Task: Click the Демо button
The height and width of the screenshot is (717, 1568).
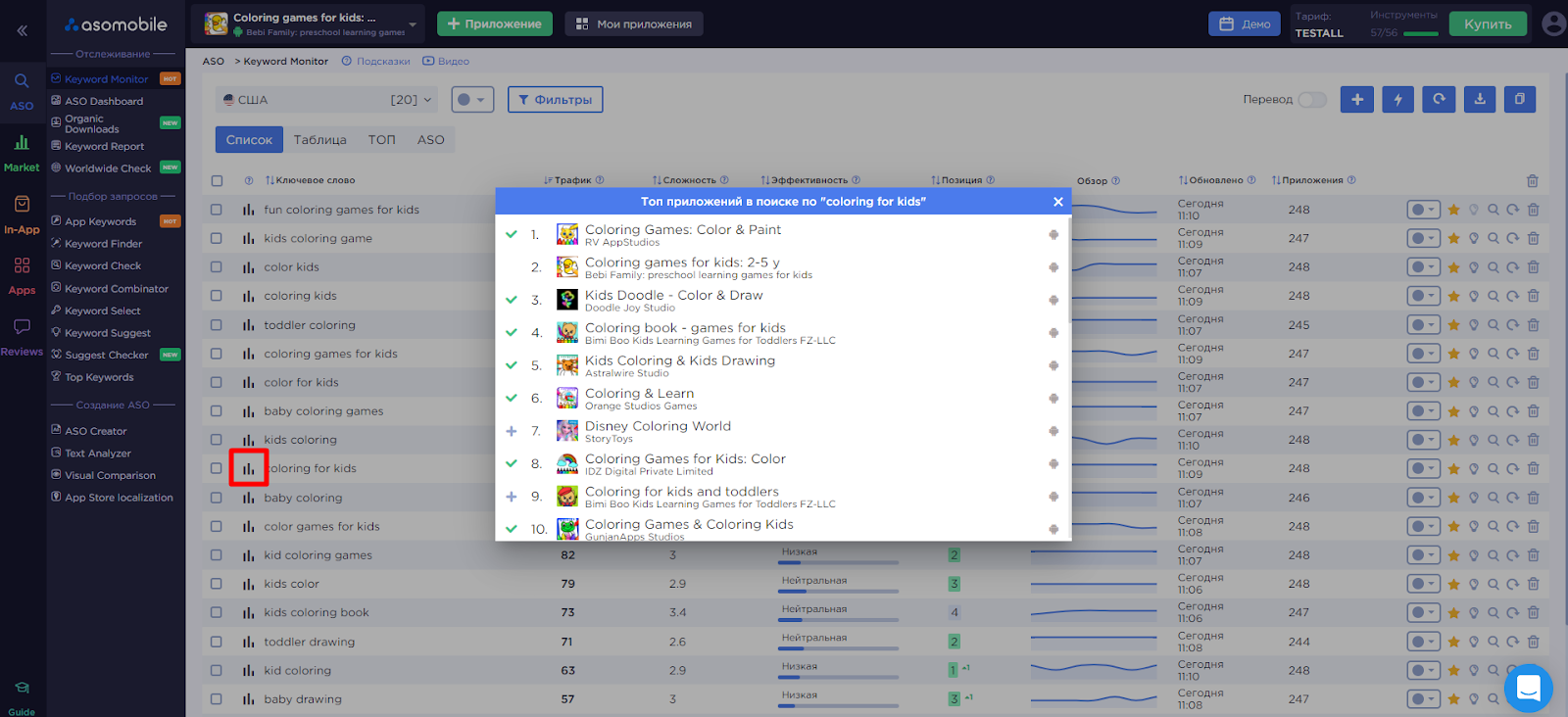Action: 1245,24
